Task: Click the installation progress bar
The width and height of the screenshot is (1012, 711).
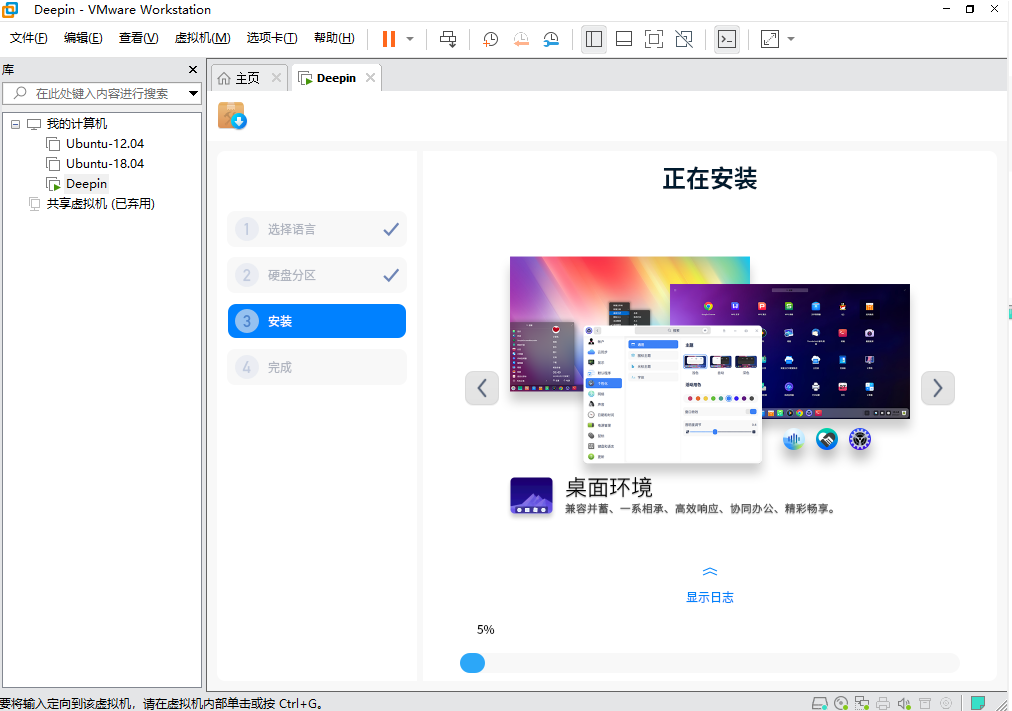Action: tap(709, 663)
